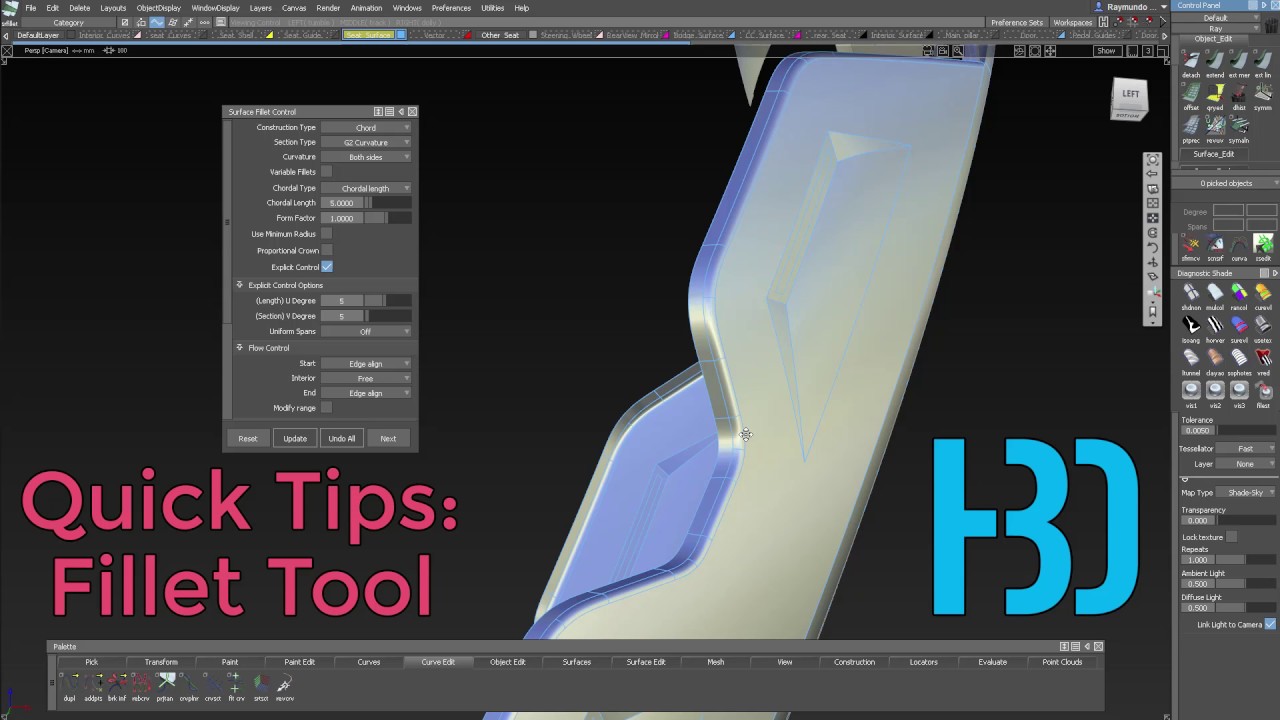The width and height of the screenshot is (1280, 720).
Task: Pick the revuv tool icon
Action: point(1215,127)
